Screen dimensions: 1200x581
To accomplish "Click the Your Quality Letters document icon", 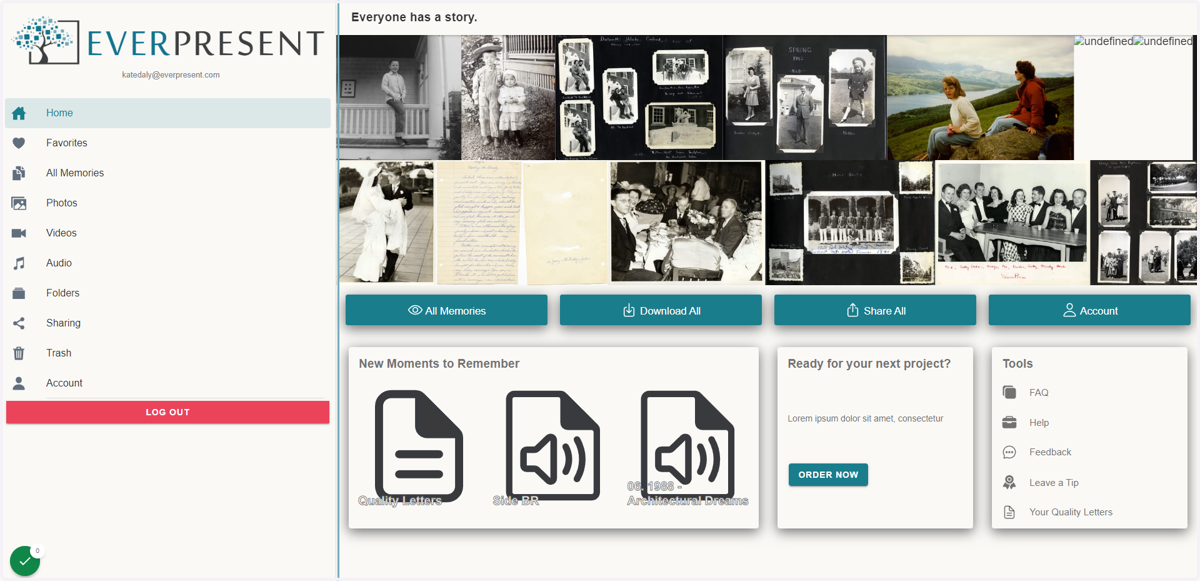I will pos(1009,512).
